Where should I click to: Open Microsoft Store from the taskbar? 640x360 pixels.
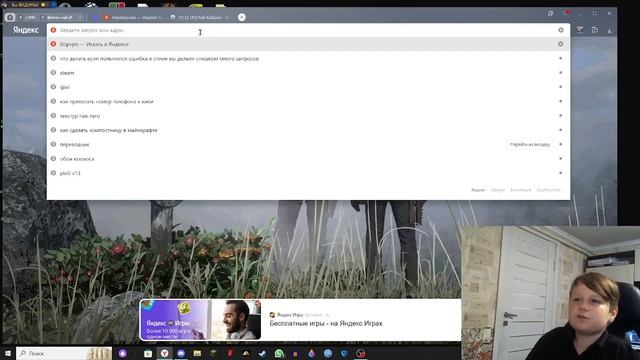[148, 353]
